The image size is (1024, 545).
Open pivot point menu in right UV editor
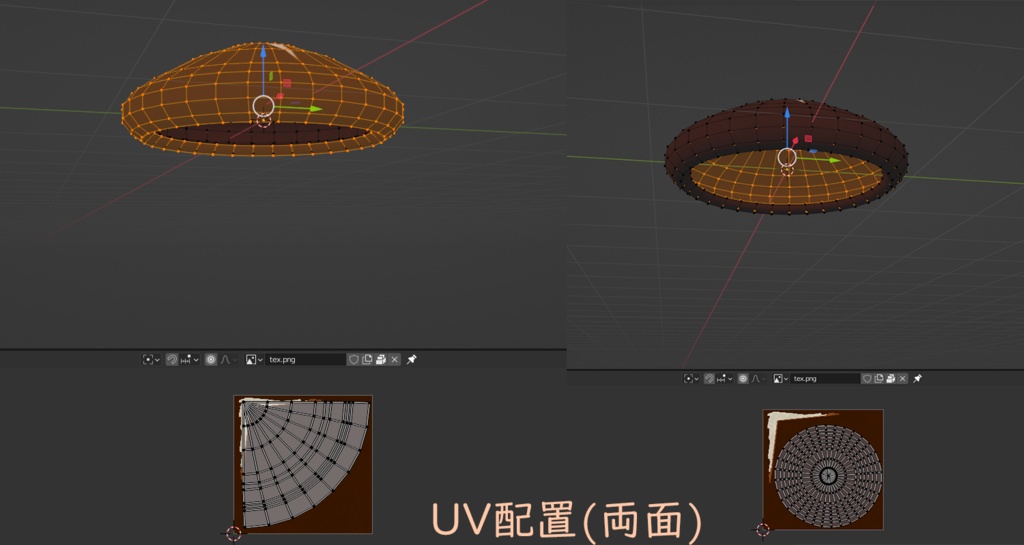[x=691, y=379]
